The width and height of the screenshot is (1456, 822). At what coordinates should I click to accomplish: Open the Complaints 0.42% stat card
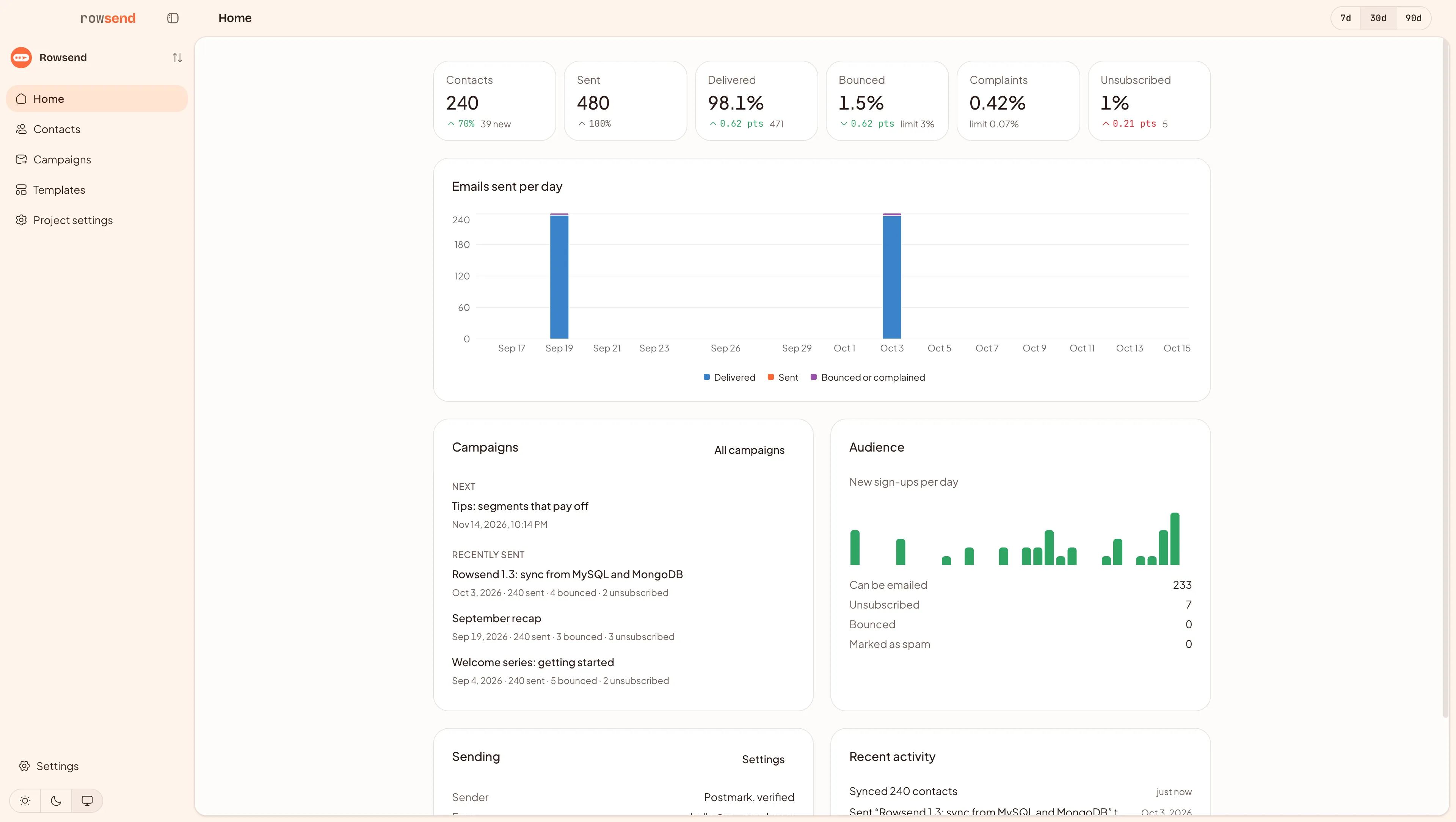pyautogui.click(x=1018, y=101)
